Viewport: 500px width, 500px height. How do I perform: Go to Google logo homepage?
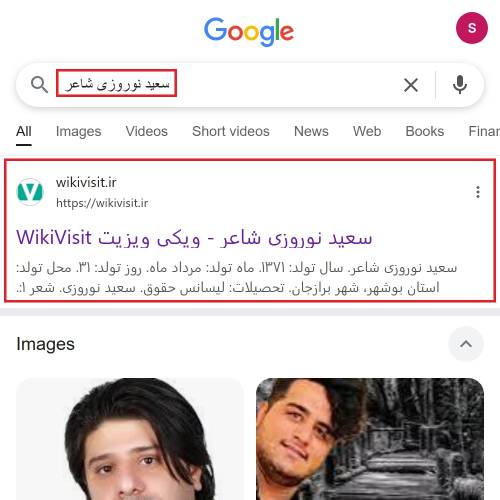(249, 32)
